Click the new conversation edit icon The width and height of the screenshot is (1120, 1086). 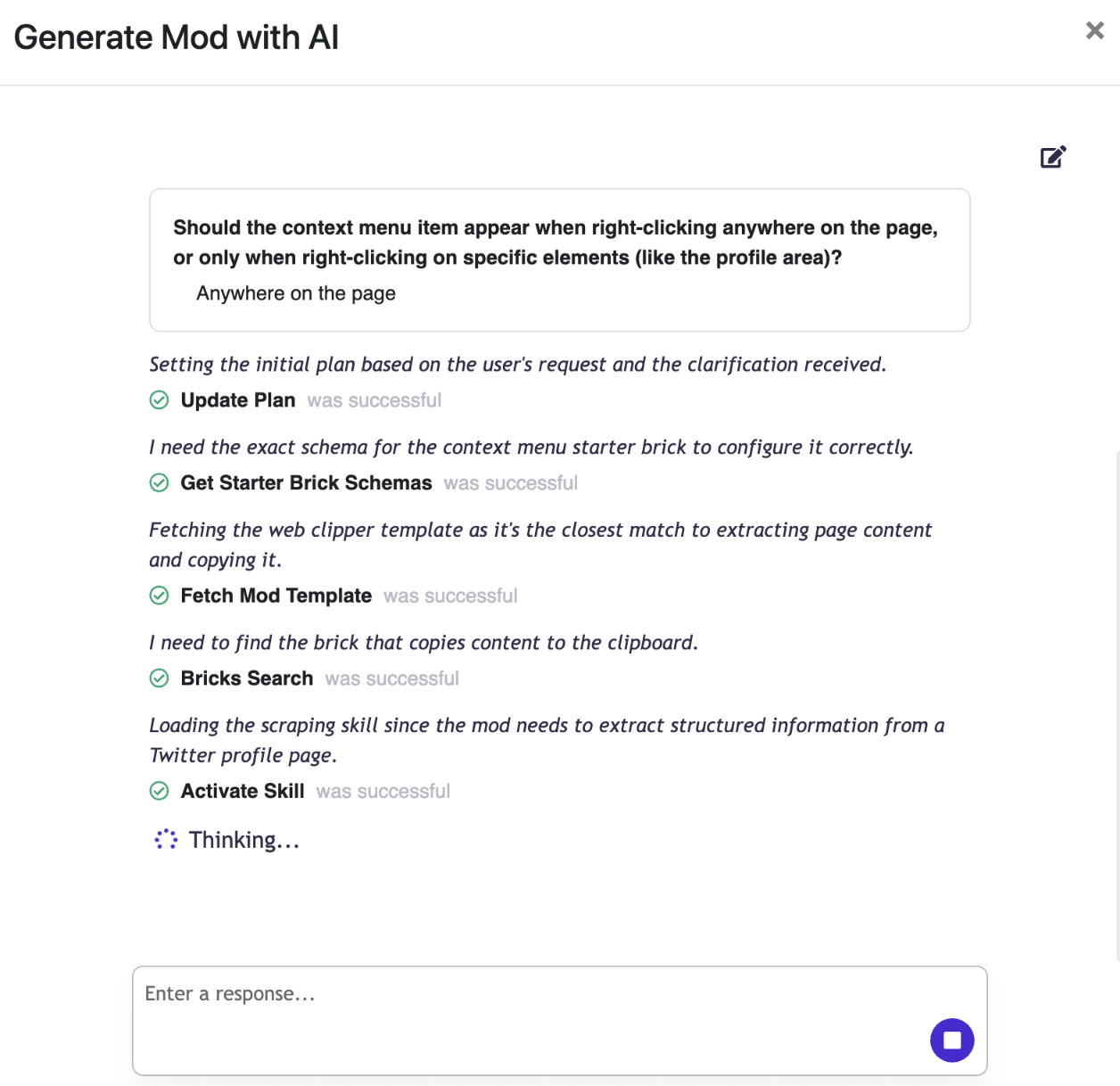tap(1053, 157)
